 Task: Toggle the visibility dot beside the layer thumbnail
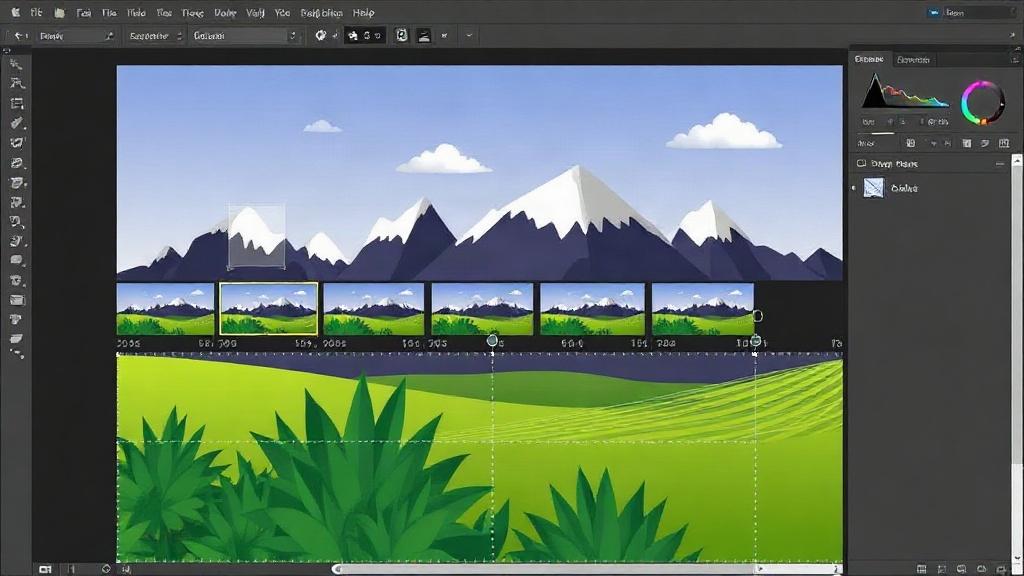(854, 188)
